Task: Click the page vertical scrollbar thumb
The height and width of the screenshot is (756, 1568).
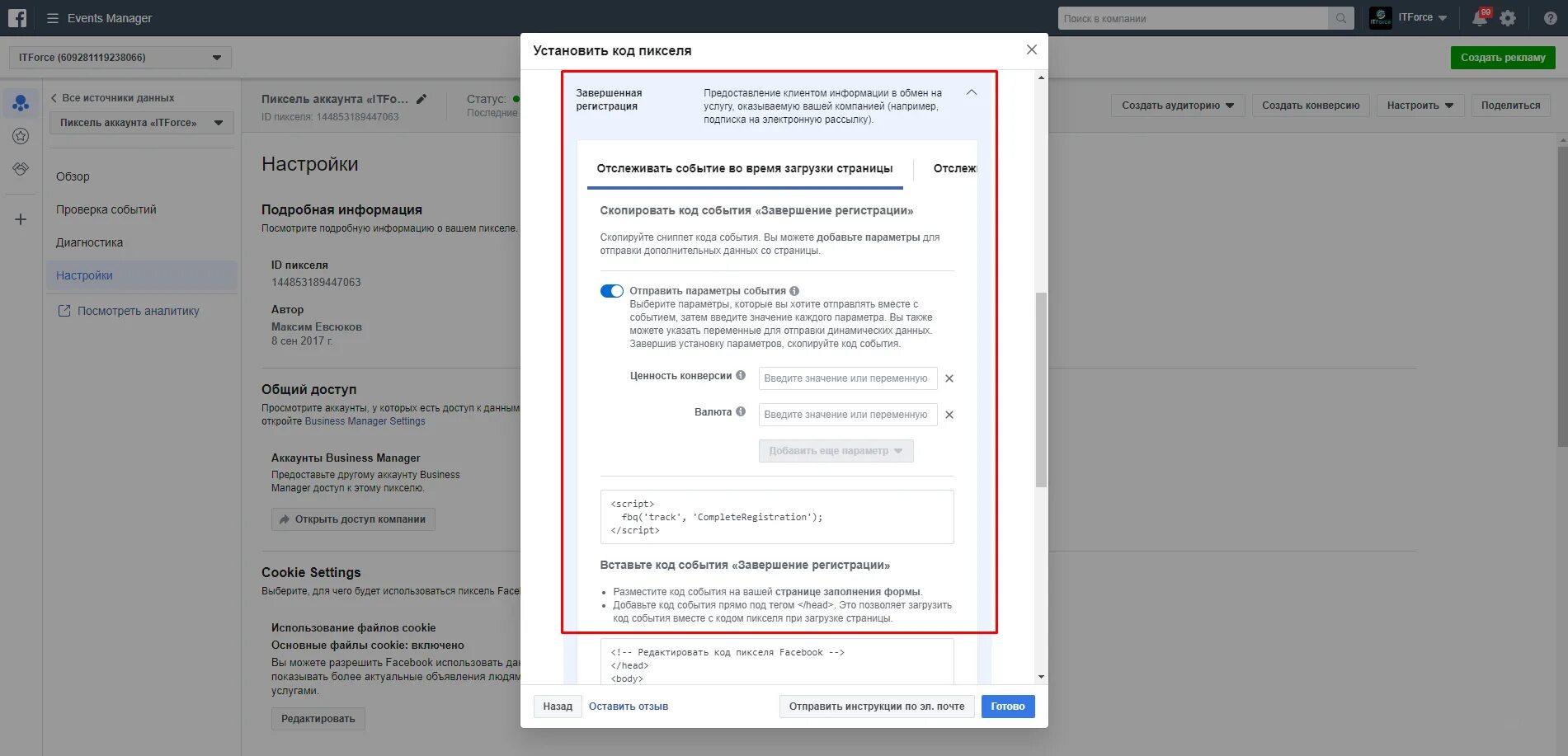Action: click(1562, 297)
